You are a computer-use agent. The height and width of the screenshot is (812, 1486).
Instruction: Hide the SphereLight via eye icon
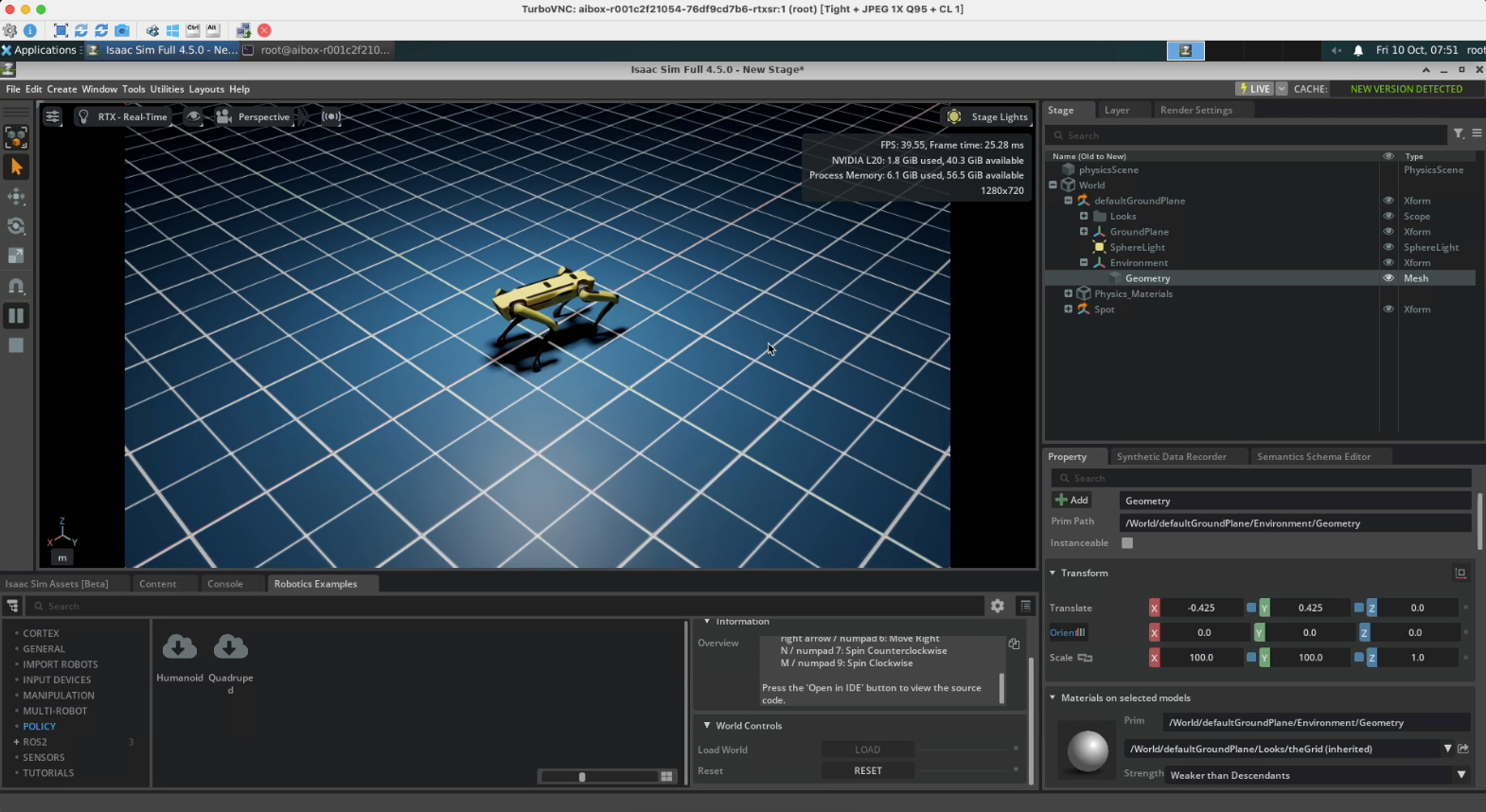1389,247
